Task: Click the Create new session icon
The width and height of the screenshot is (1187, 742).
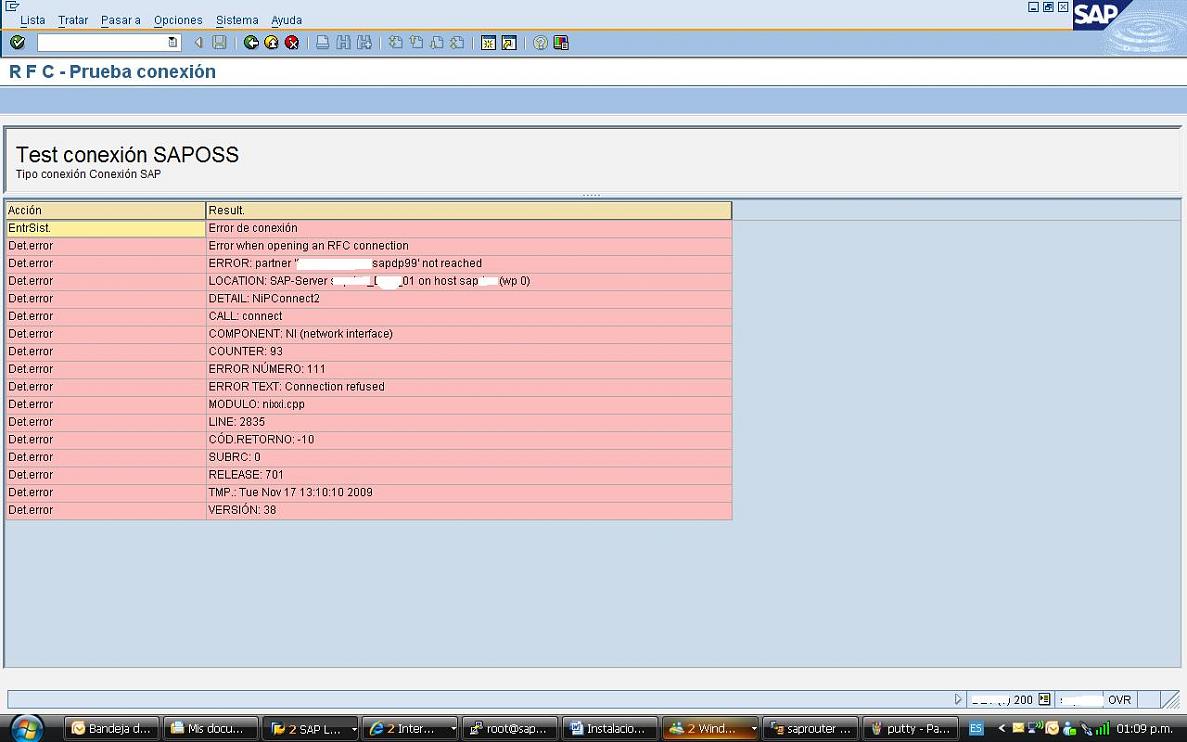Action: (488, 43)
